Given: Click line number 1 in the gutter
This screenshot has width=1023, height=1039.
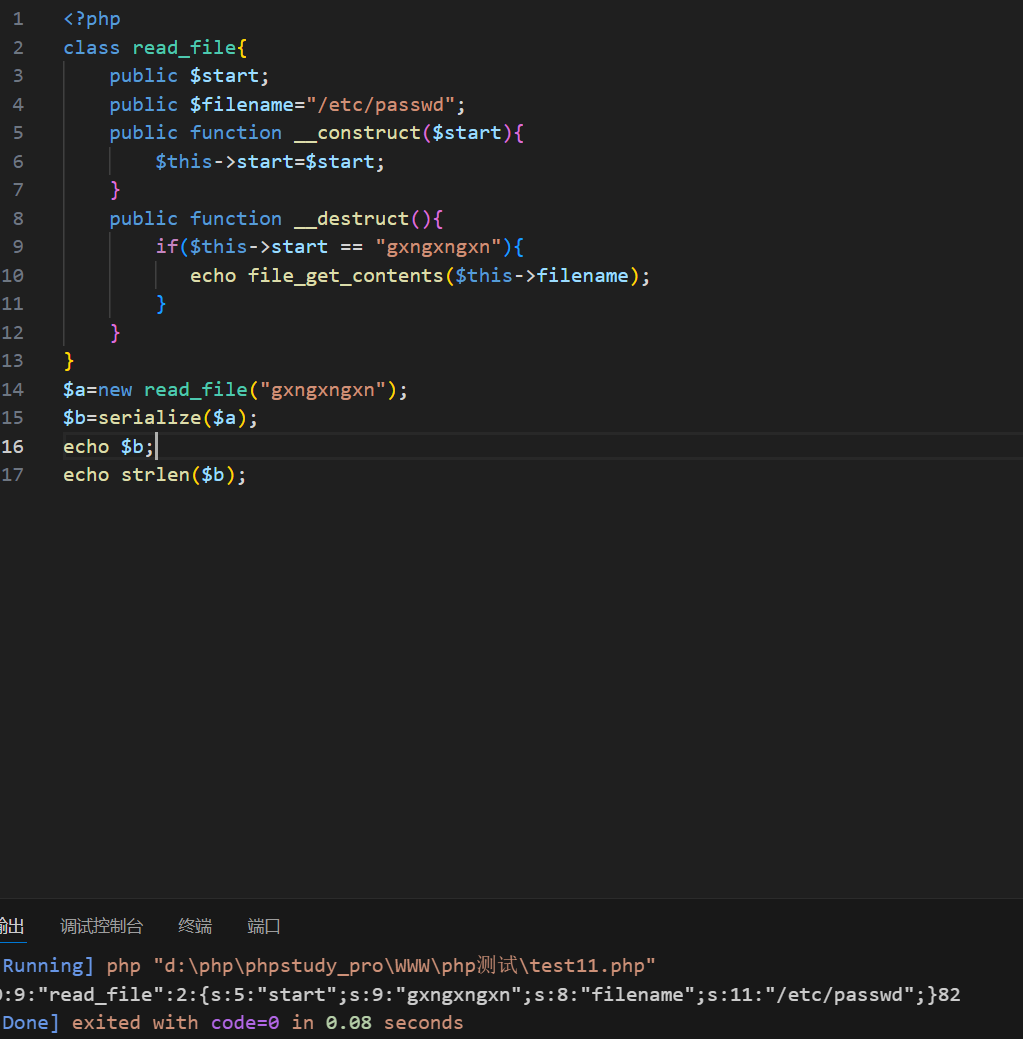Looking at the screenshot, I should (18, 19).
